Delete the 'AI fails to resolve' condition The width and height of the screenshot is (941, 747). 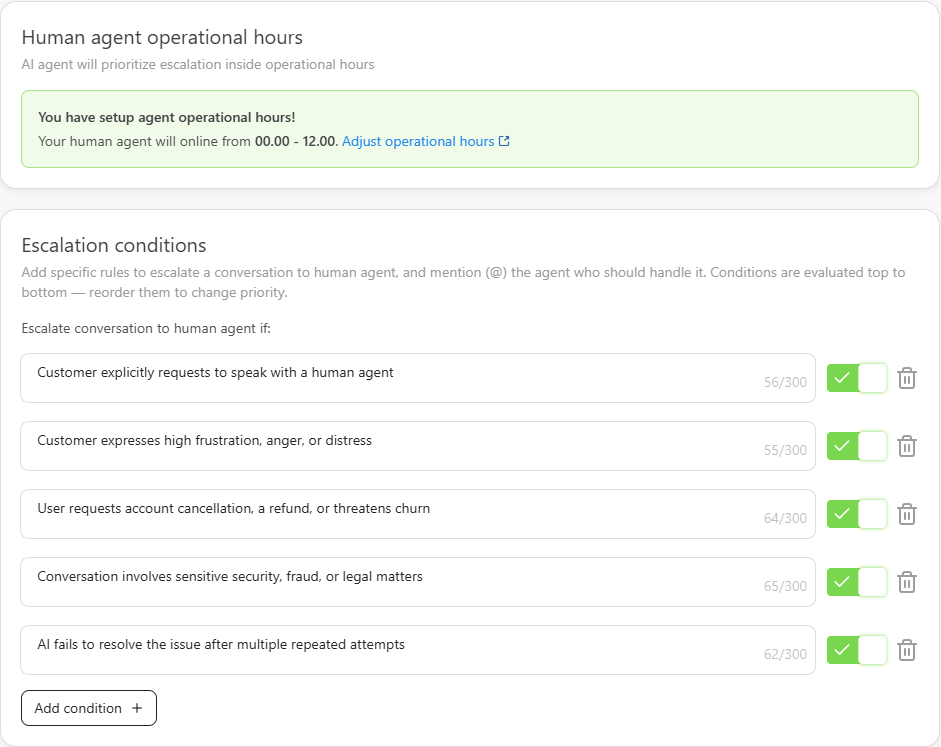(x=906, y=650)
